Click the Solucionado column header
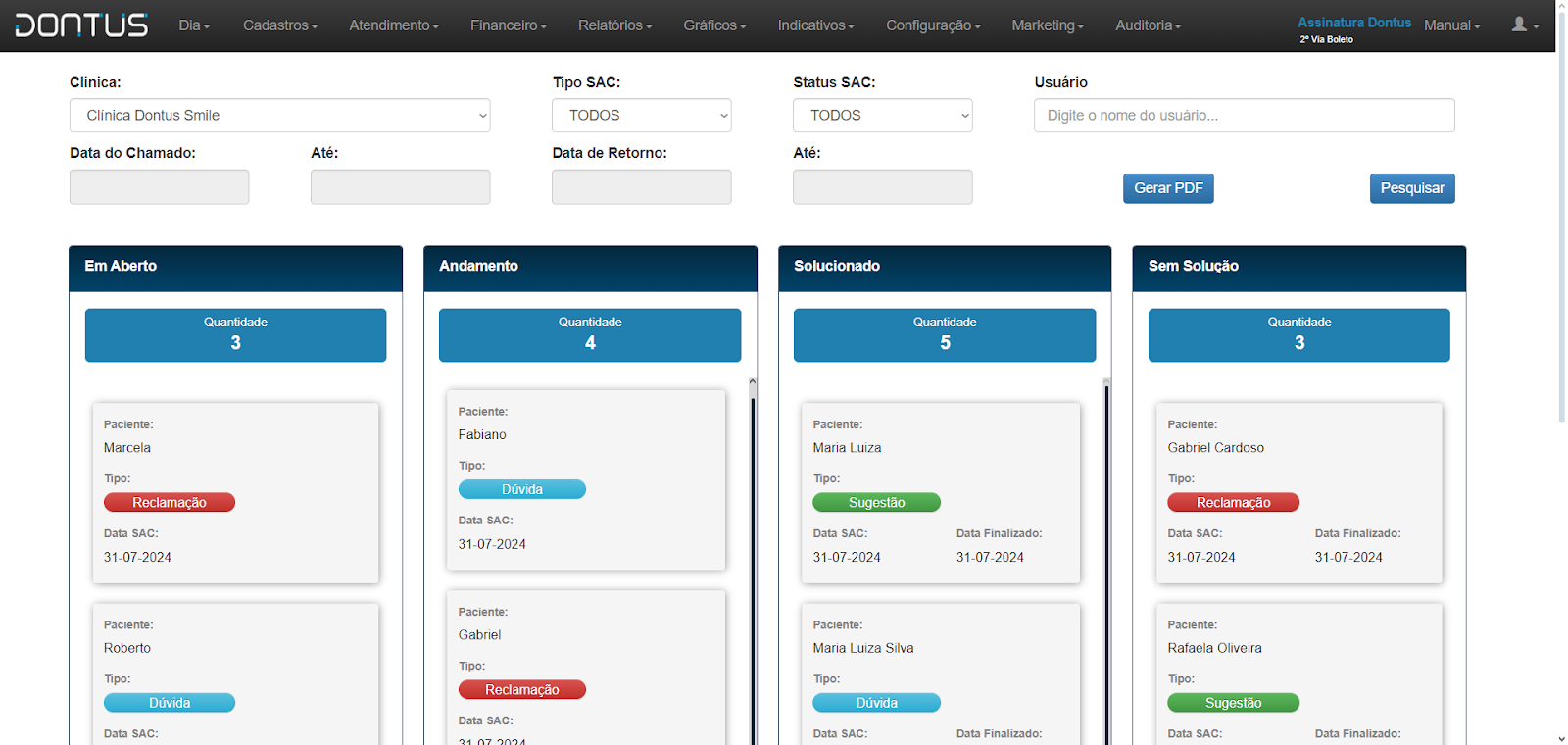 point(945,268)
